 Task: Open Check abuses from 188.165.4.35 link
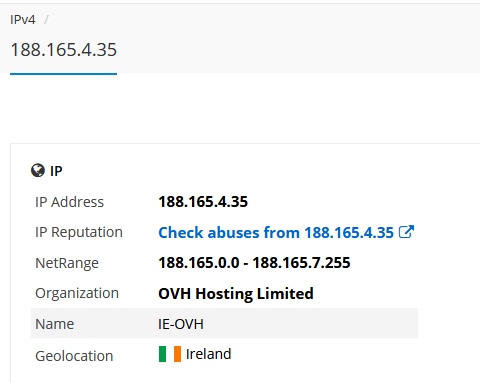point(276,232)
